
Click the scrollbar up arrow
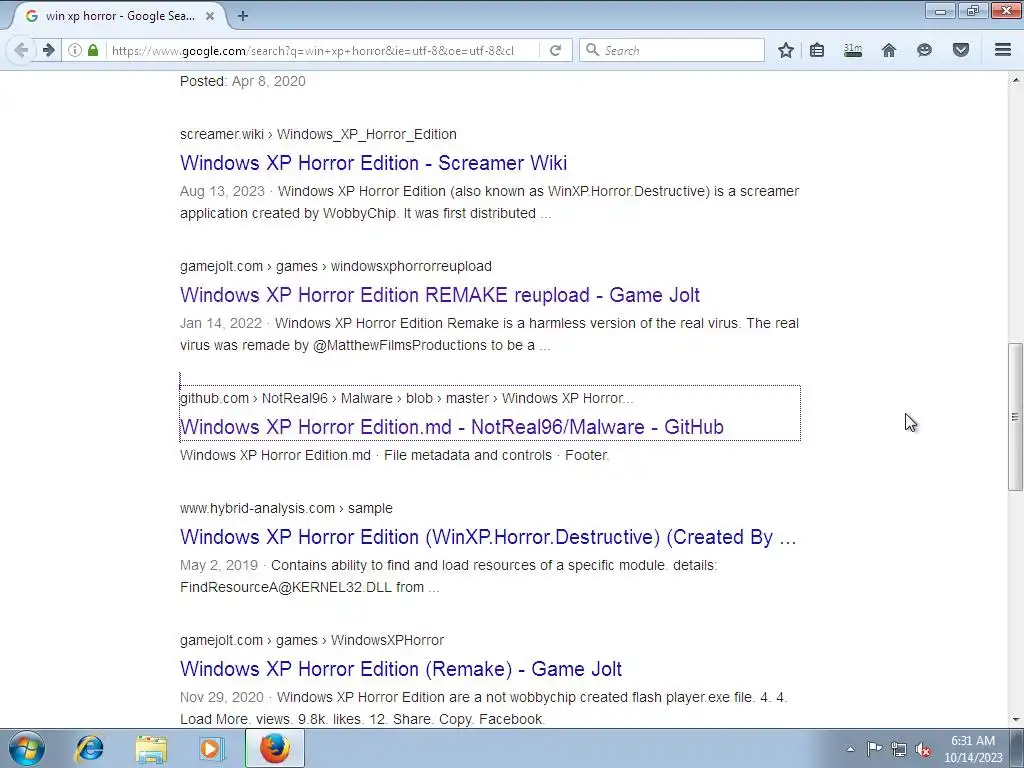[1015, 80]
